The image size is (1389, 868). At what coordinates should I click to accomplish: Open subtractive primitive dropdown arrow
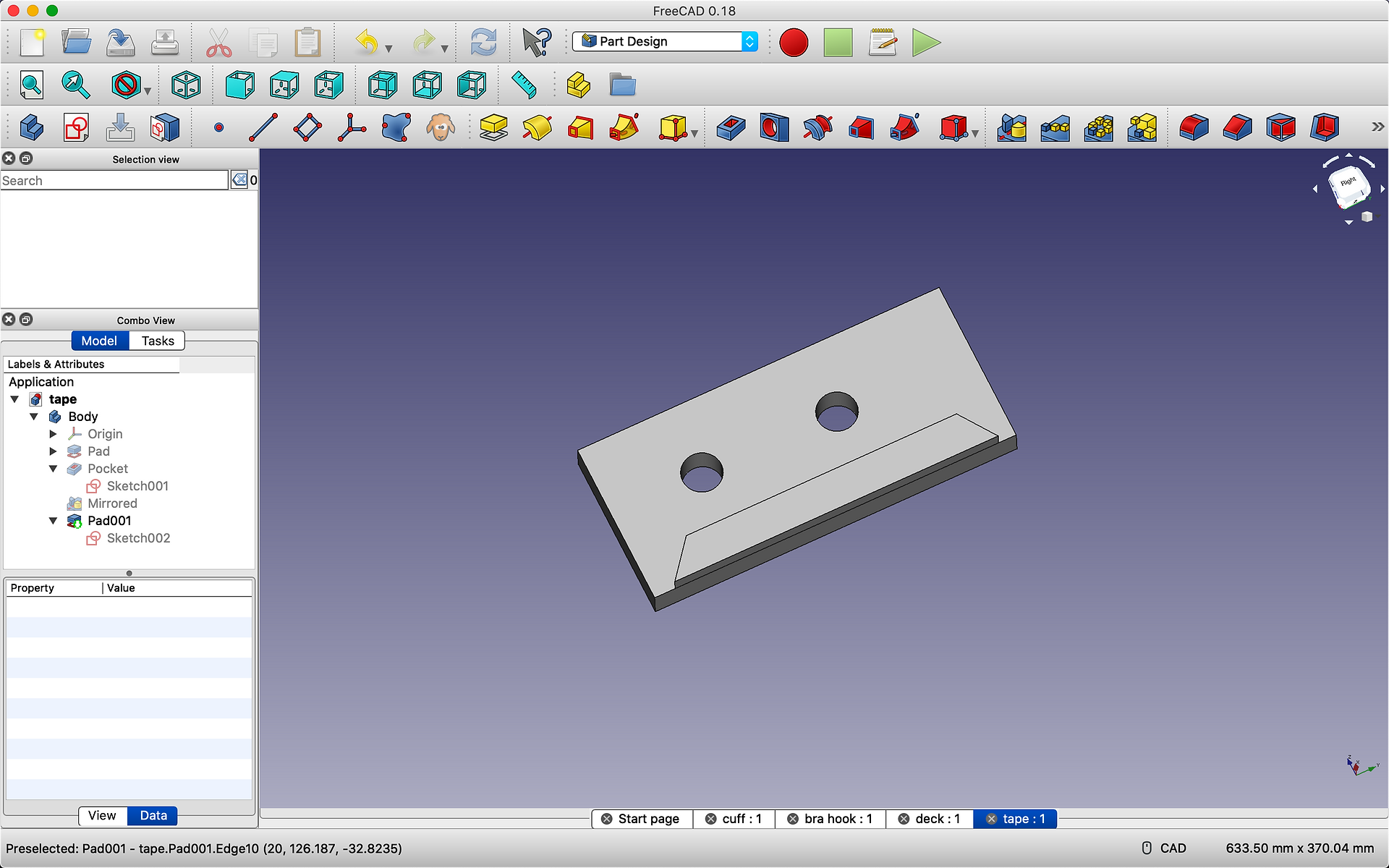tap(975, 134)
